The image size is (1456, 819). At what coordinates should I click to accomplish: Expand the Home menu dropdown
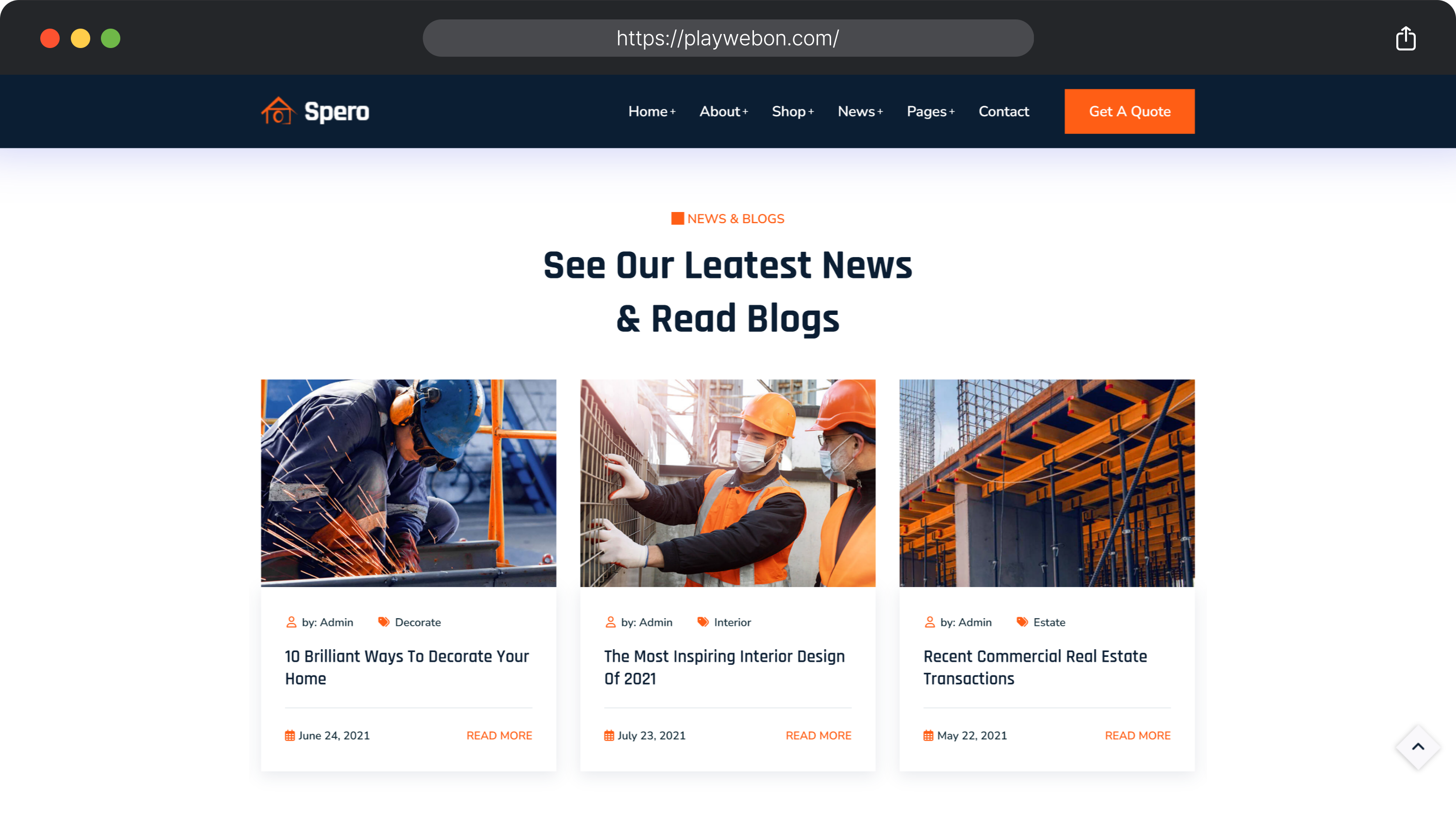click(652, 111)
